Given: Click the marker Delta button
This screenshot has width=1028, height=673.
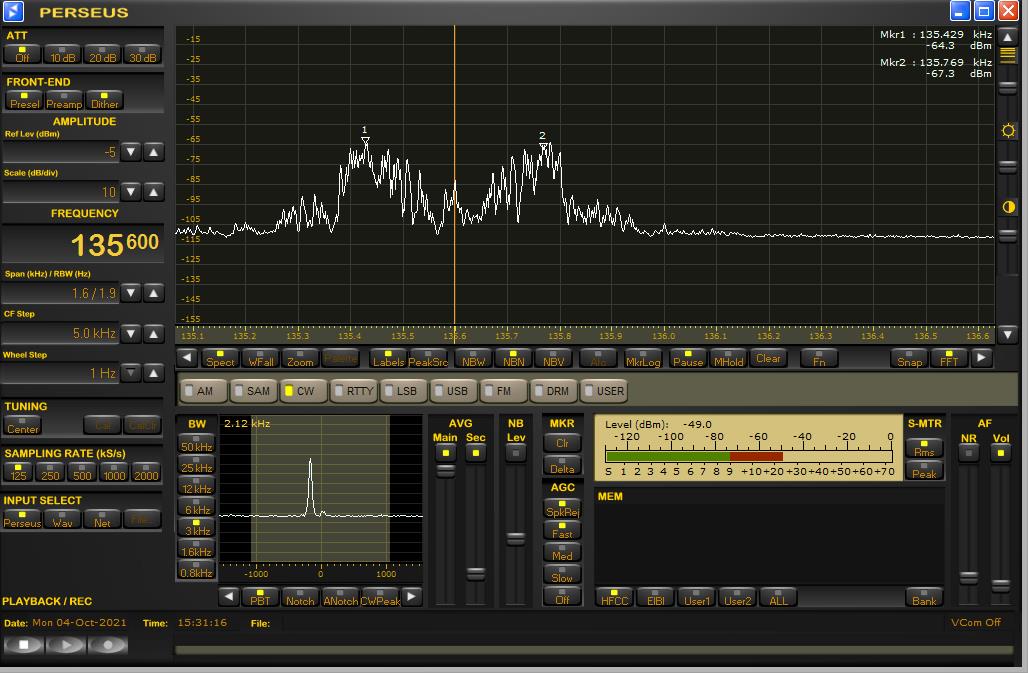Looking at the screenshot, I should [562, 466].
